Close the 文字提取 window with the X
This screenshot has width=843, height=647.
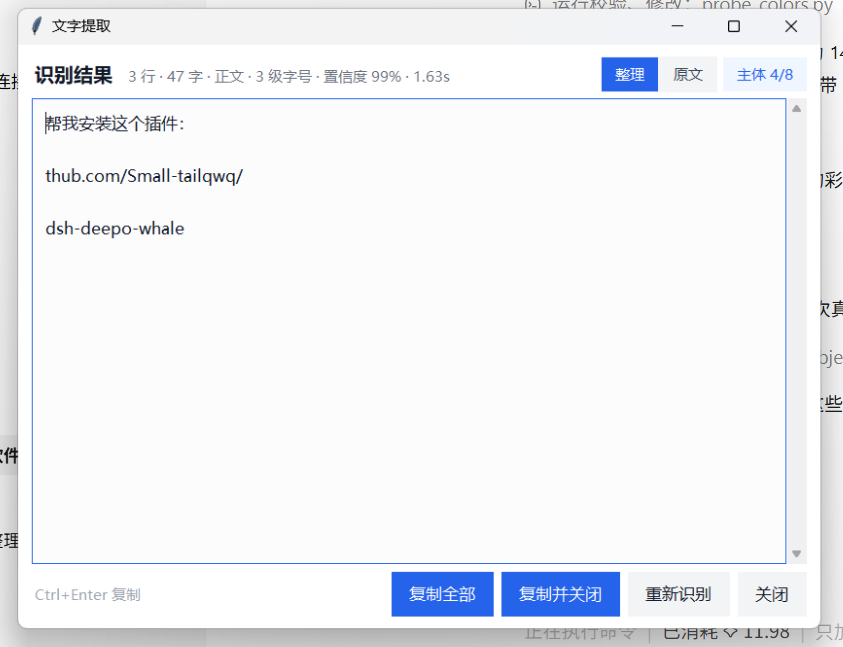point(791,26)
